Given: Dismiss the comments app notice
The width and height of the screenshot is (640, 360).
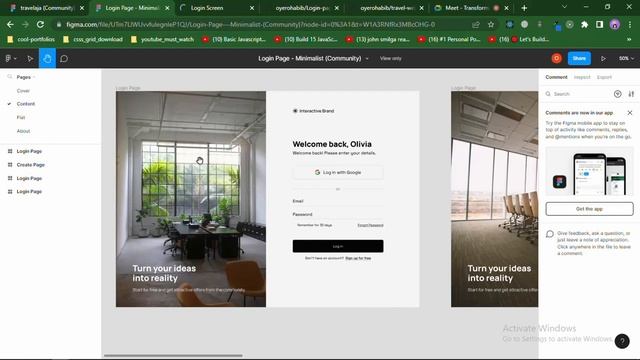Looking at the screenshot, I should click(630, 113).
